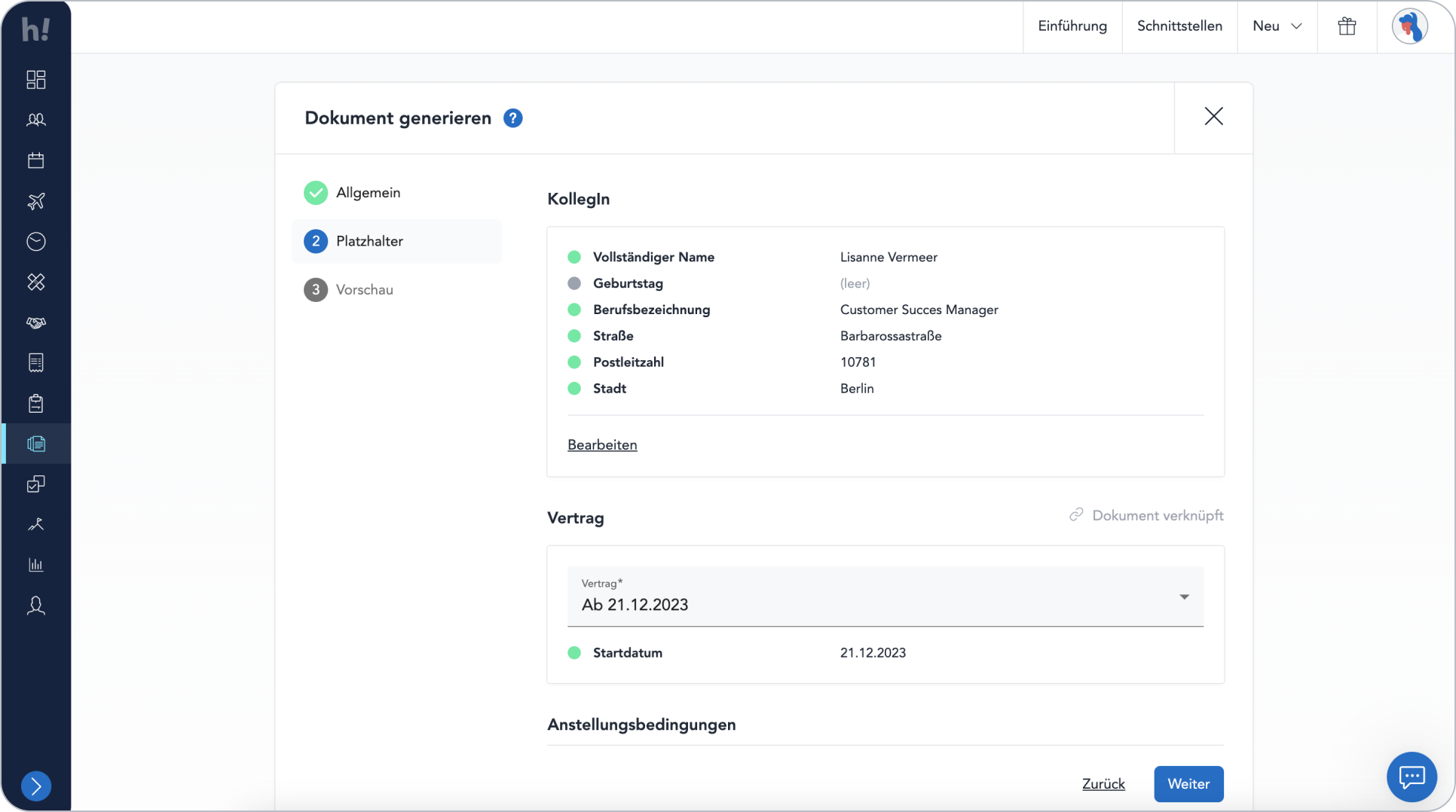Click the Bearbeiten link
1456x812 pixels.
[601, 445]
